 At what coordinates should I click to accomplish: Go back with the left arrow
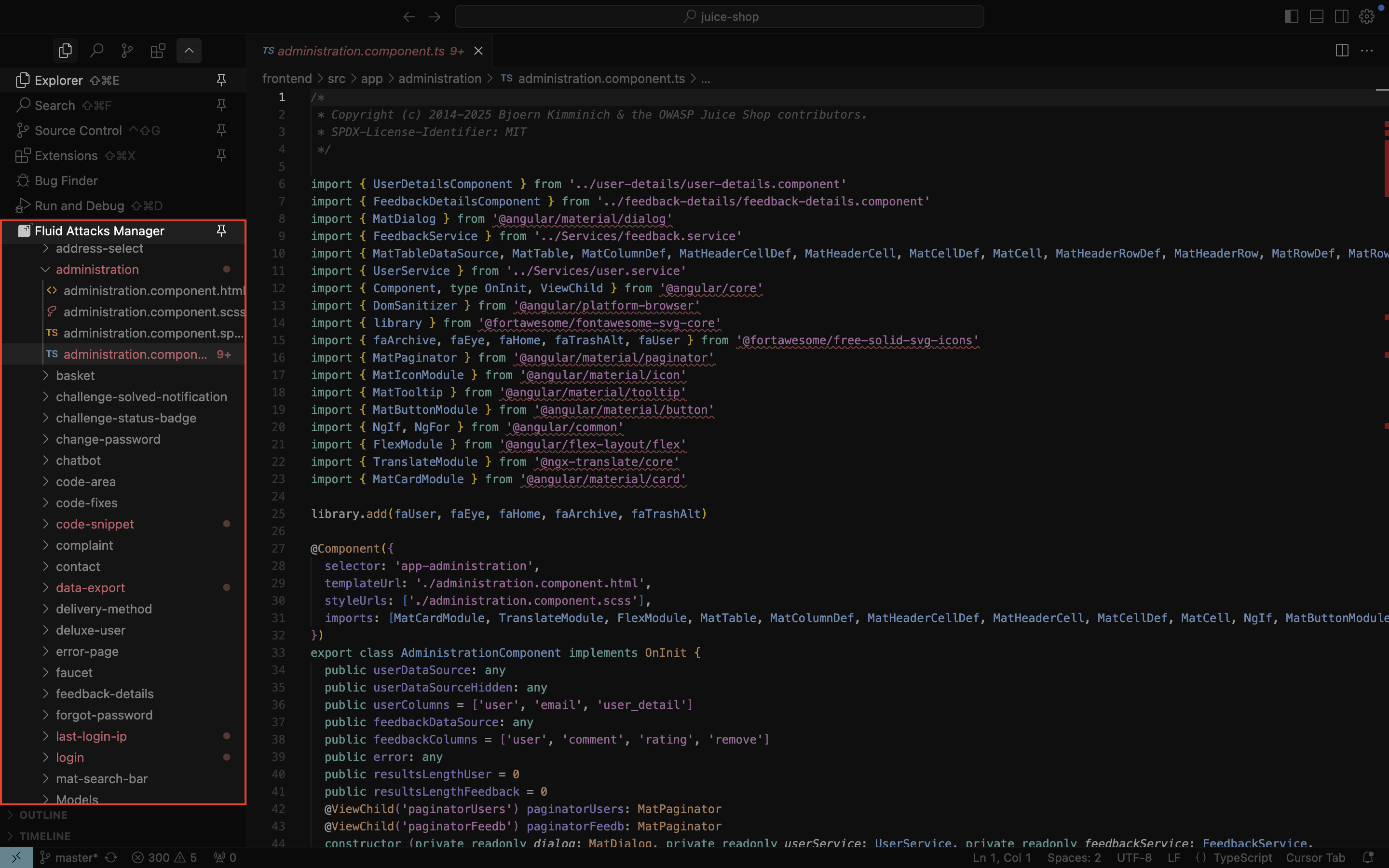coord(409,17)
